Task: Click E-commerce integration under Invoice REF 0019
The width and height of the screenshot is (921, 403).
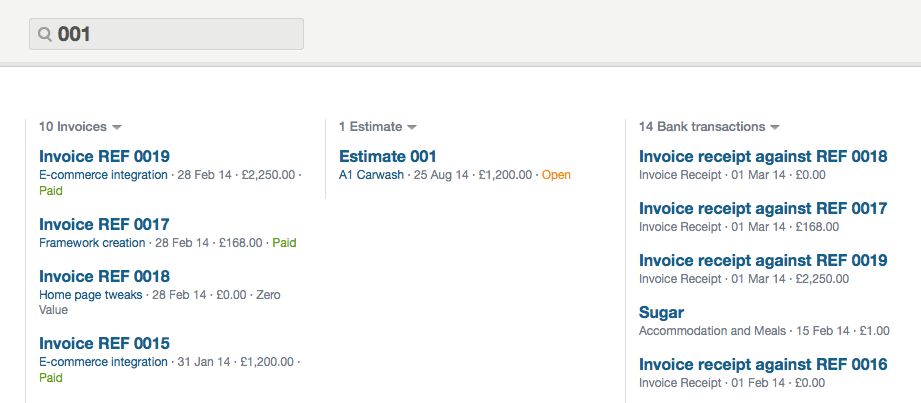Action: coord(103,175)
